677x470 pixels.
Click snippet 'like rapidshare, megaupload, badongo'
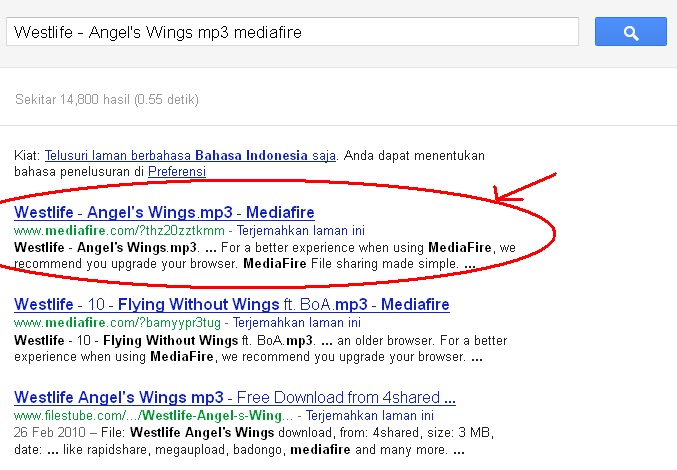click(x=174, y=450)
